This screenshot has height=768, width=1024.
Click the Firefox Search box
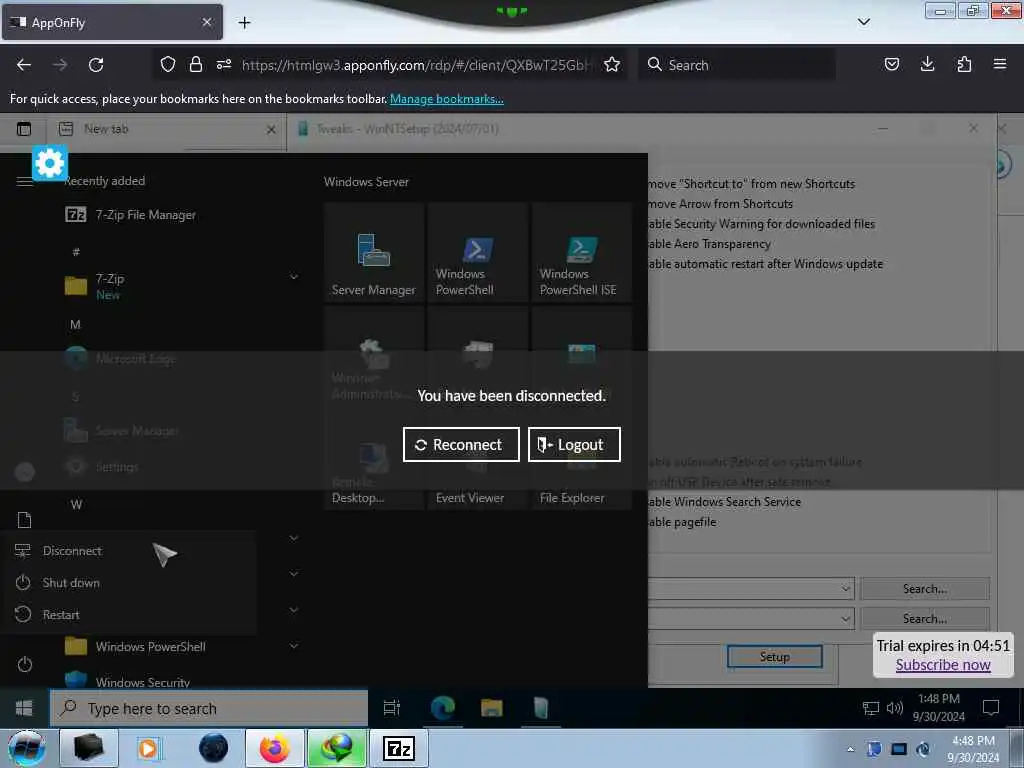737,65
